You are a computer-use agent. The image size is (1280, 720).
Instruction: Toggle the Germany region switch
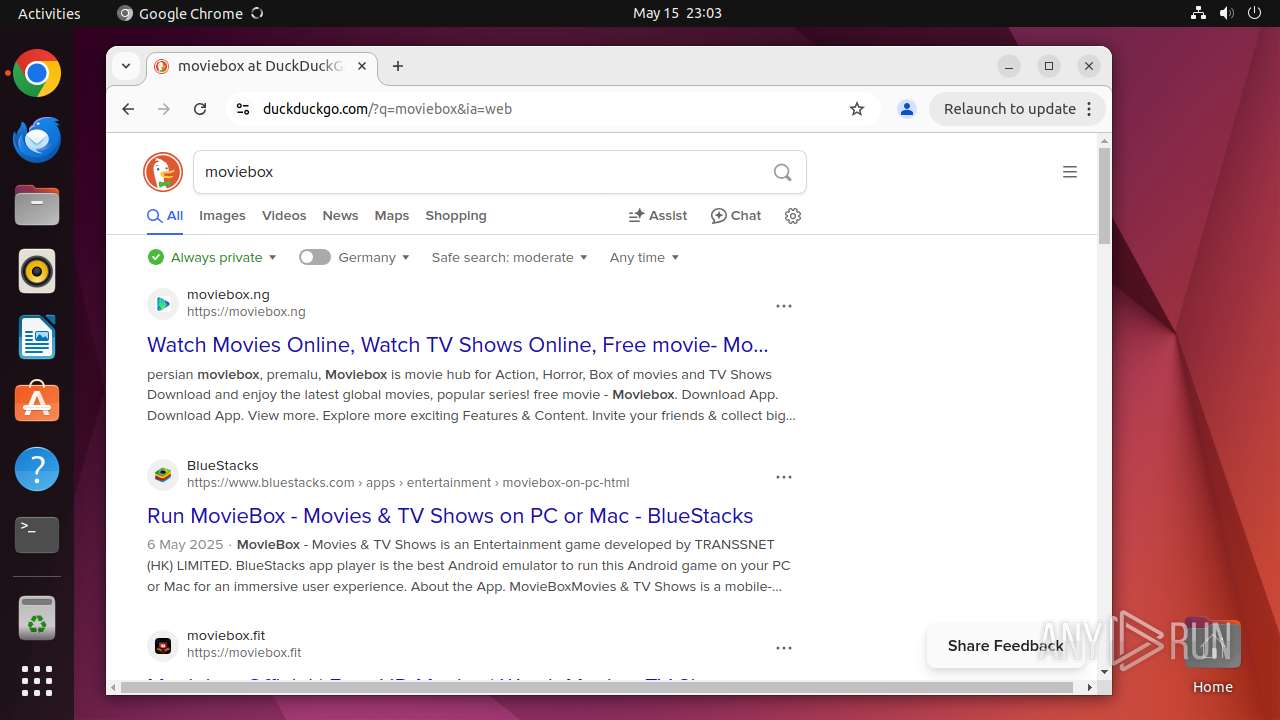pyautogui.click(x=314, y=257)
